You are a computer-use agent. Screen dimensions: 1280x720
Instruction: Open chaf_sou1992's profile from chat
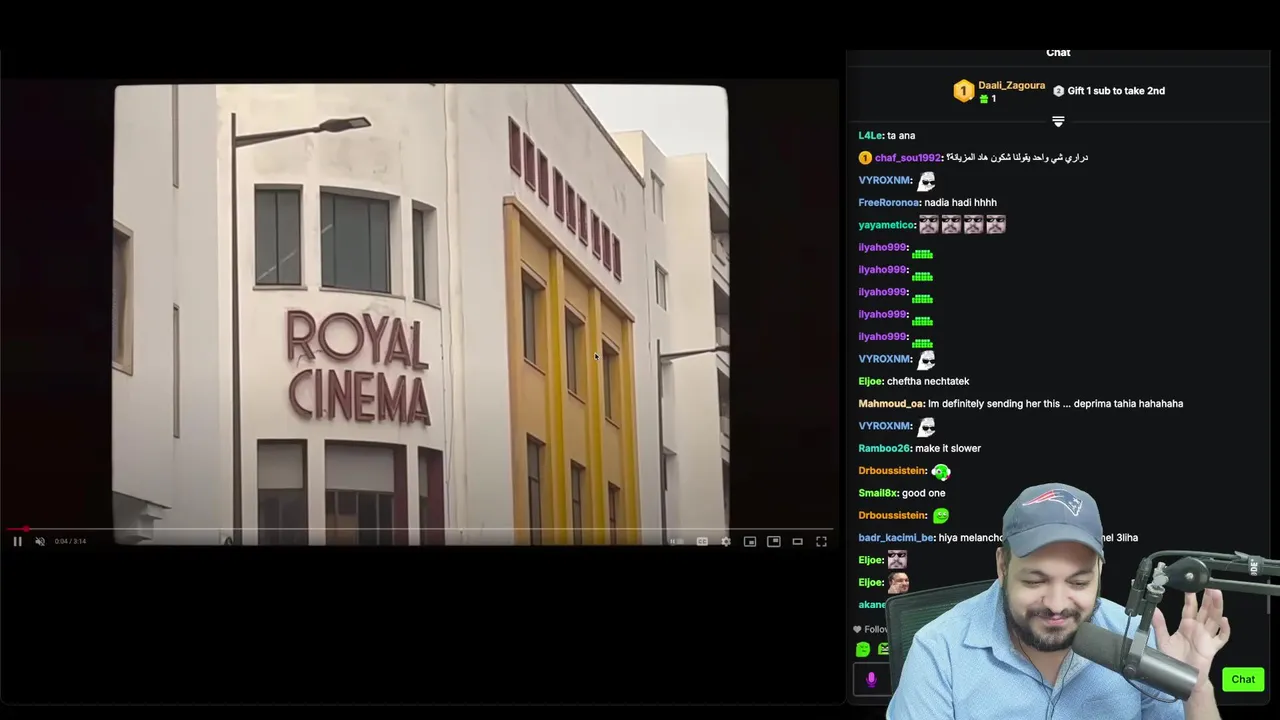pyautogui.click(x=908, y=158)
